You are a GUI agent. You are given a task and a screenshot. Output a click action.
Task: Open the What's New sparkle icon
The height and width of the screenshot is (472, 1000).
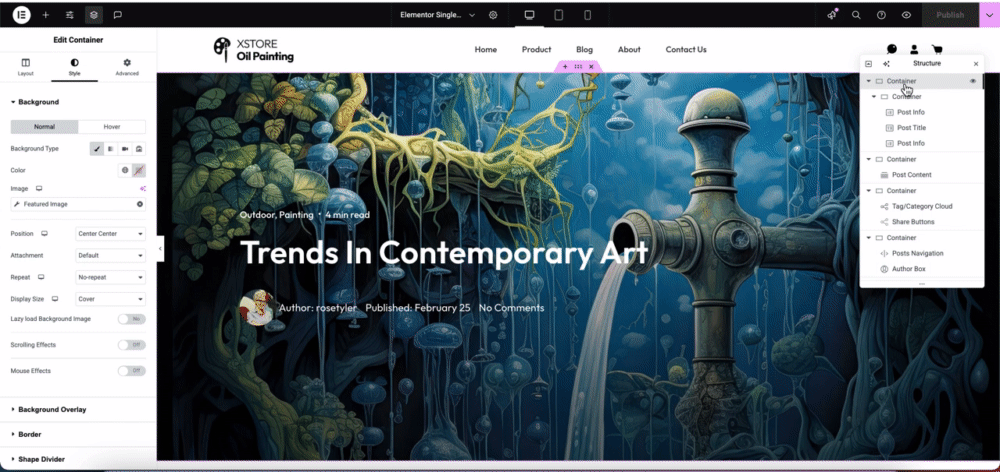(x=832, y=15)
